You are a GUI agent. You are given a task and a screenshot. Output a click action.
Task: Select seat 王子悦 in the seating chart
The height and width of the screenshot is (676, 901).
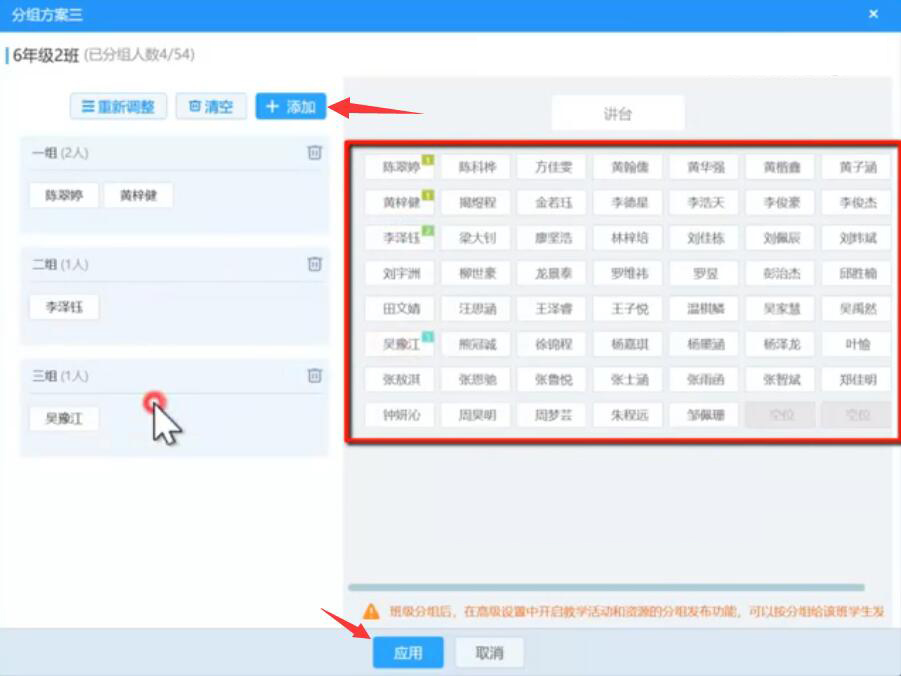(x=629, y=309)
